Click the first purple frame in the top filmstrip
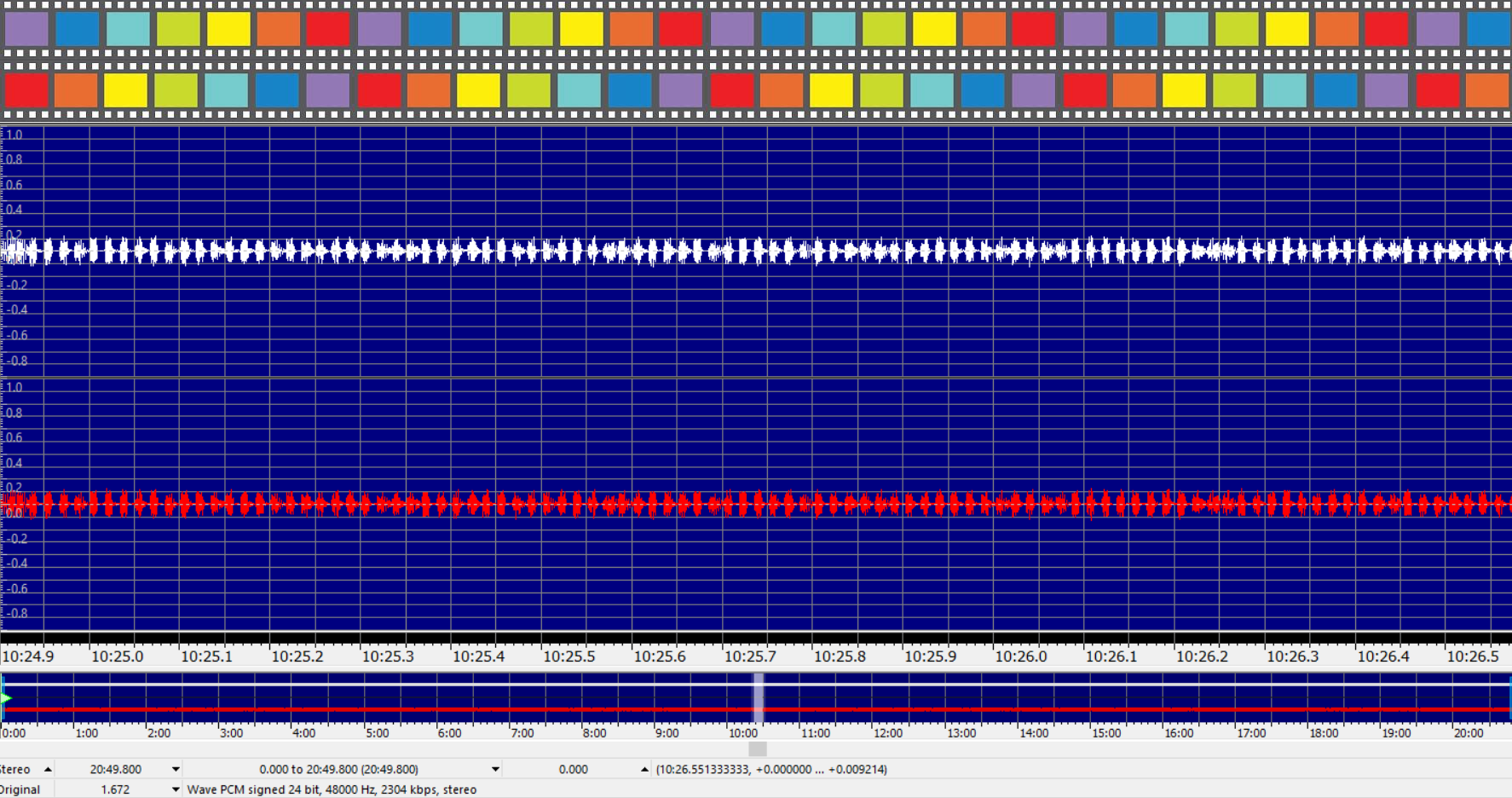Screen dimensions: 1512x798 click(x=26, y=28)
